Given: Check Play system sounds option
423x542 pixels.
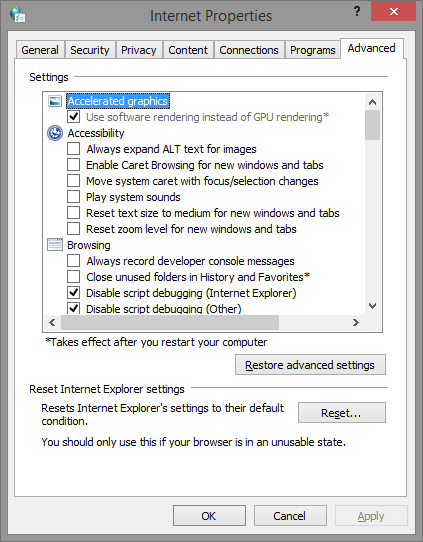Looking at the screenshot, I should pos(74,197).
